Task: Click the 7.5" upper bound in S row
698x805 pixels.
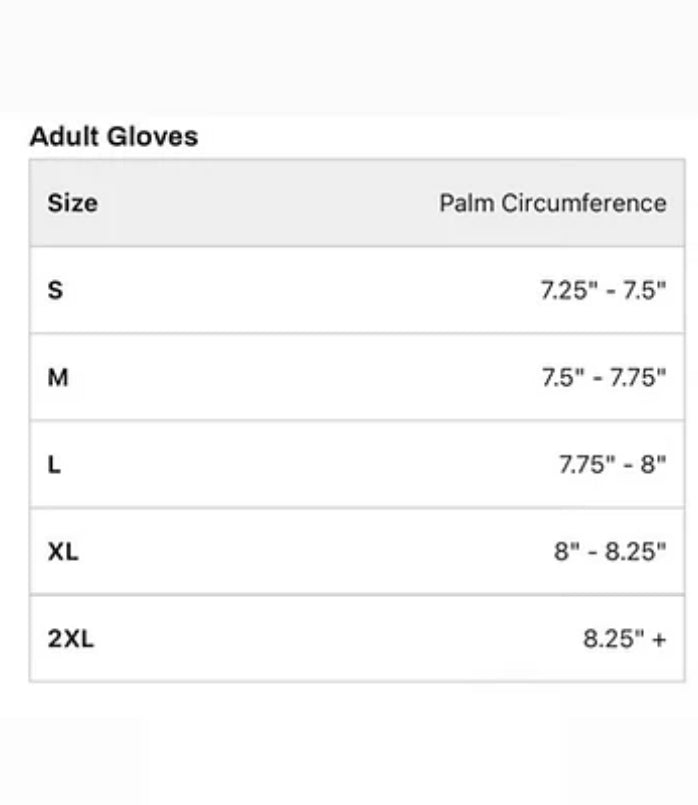Action: [645, 291]
